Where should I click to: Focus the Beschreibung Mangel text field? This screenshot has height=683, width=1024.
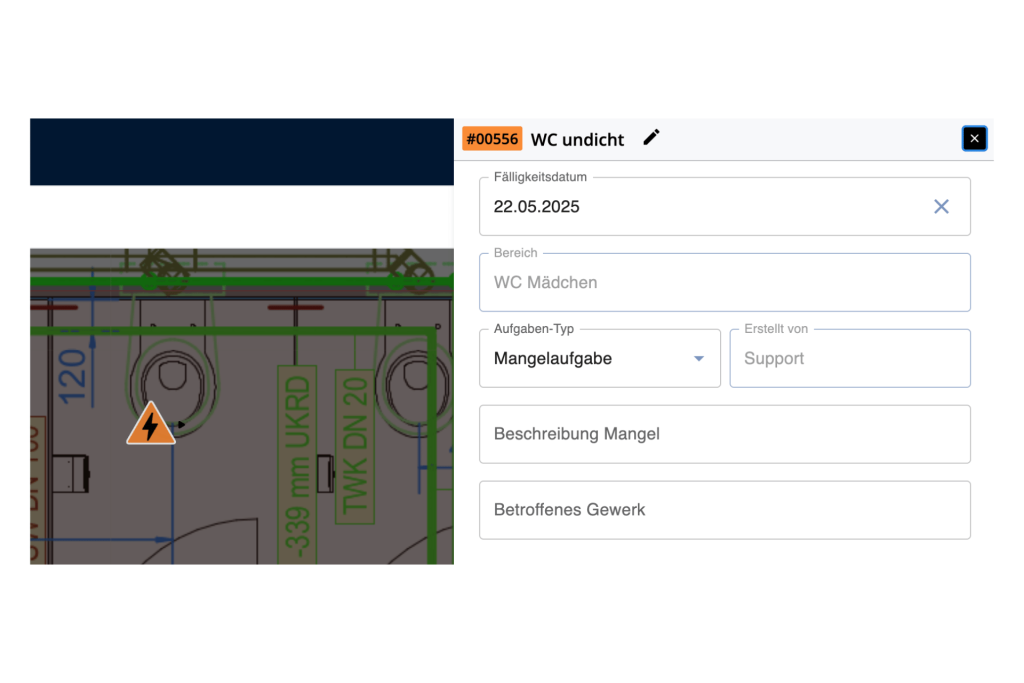pyautogui.click(x=724, y=434)
